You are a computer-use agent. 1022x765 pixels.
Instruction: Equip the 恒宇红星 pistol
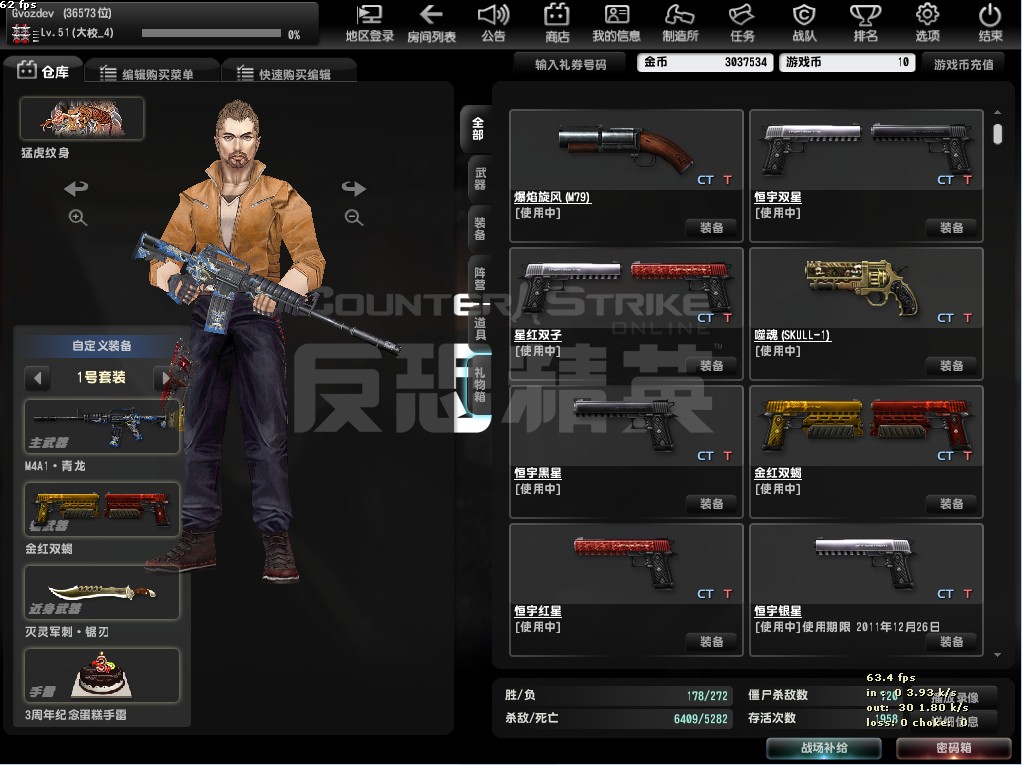(x=711, y=642)
